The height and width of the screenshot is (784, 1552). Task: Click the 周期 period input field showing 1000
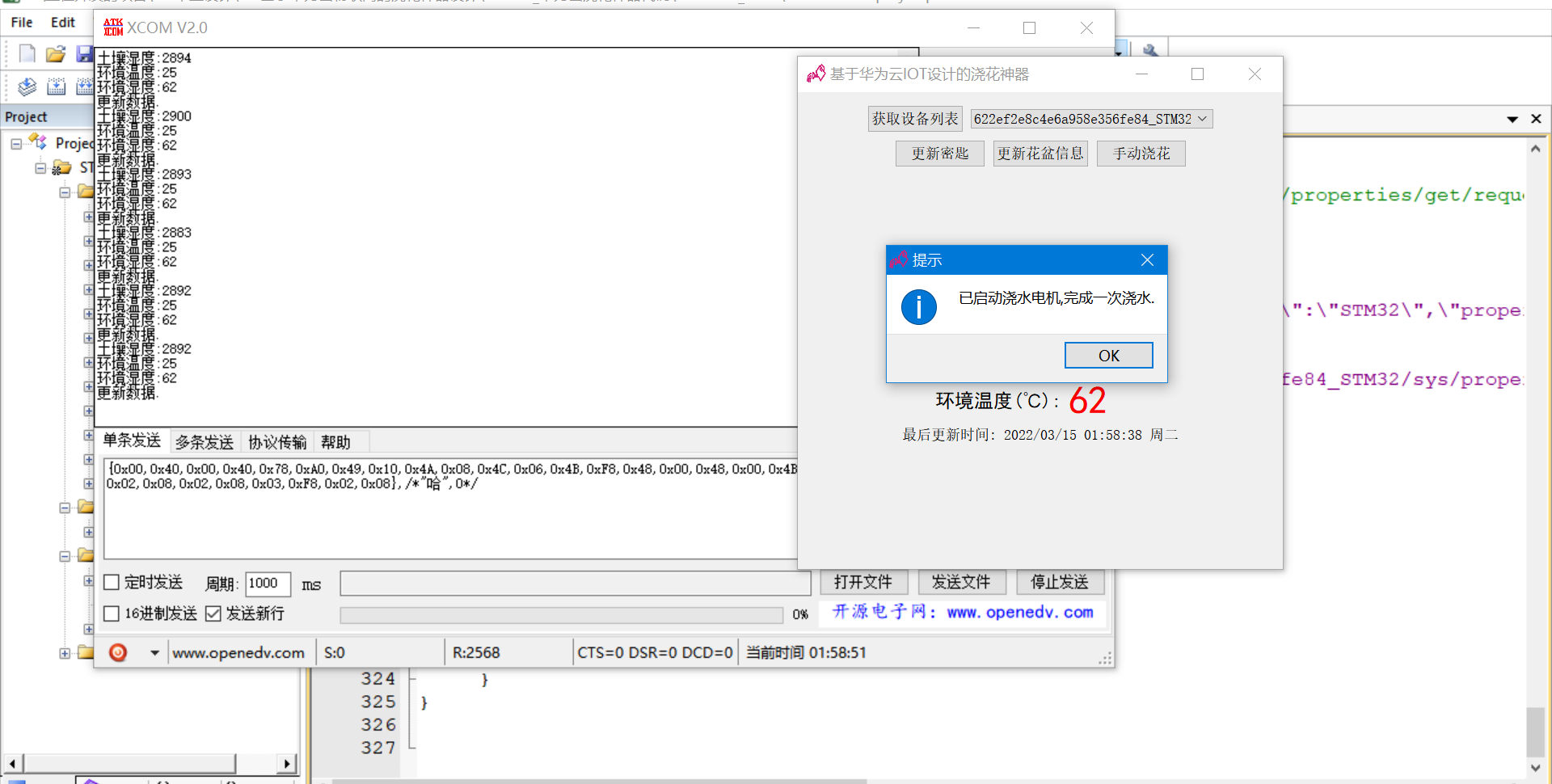(x=267, y=584)
